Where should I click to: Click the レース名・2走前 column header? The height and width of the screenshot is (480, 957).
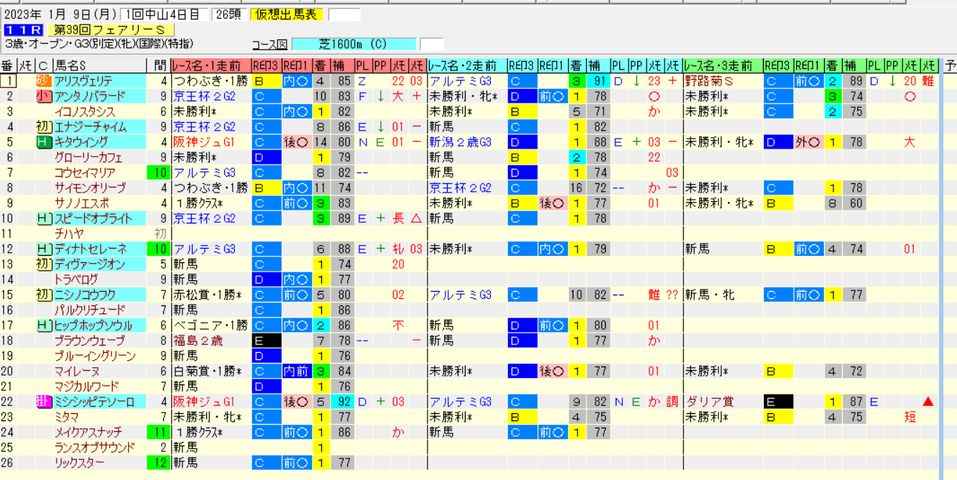tap(467, 65)
